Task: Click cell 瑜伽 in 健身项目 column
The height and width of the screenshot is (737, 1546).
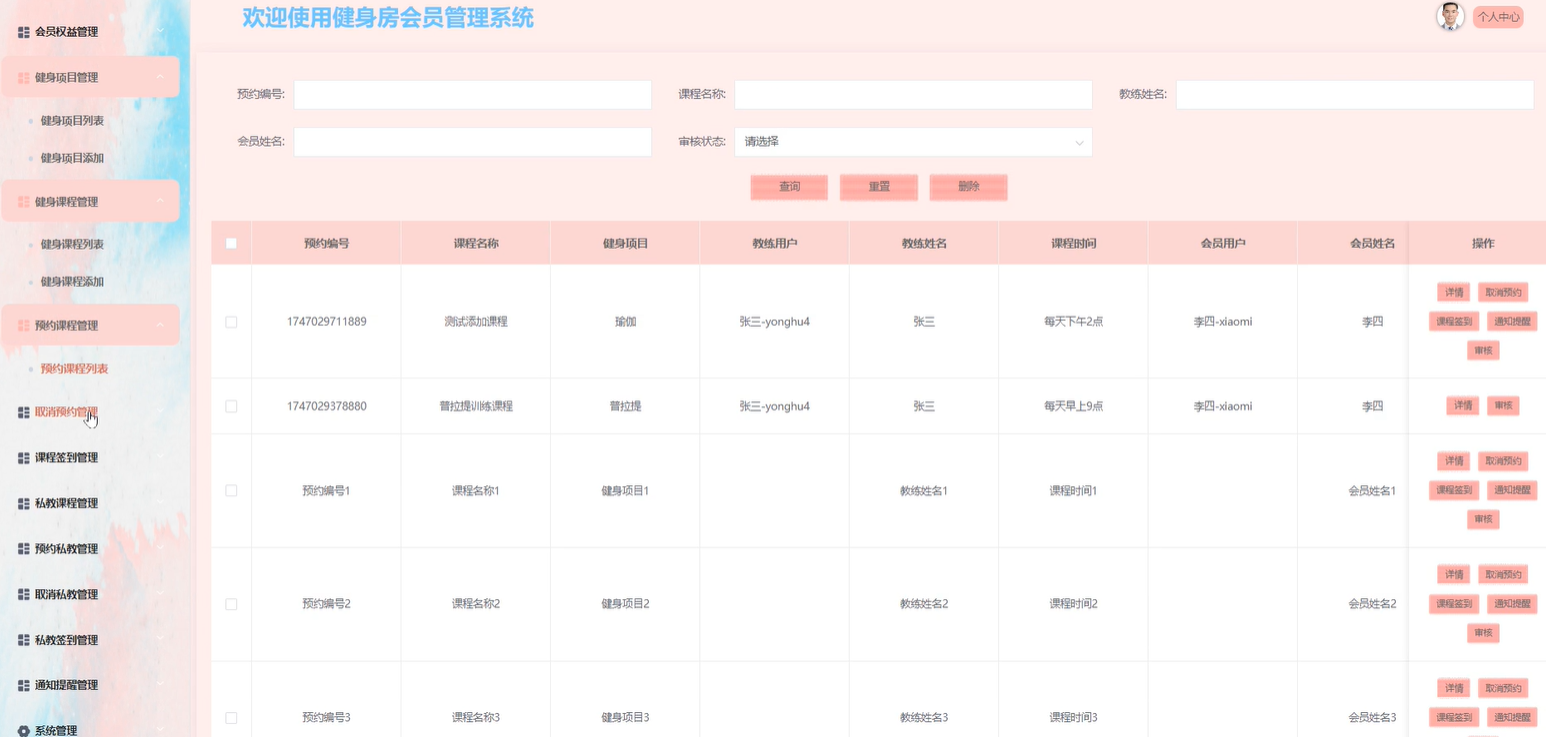Action: [625, 322]
